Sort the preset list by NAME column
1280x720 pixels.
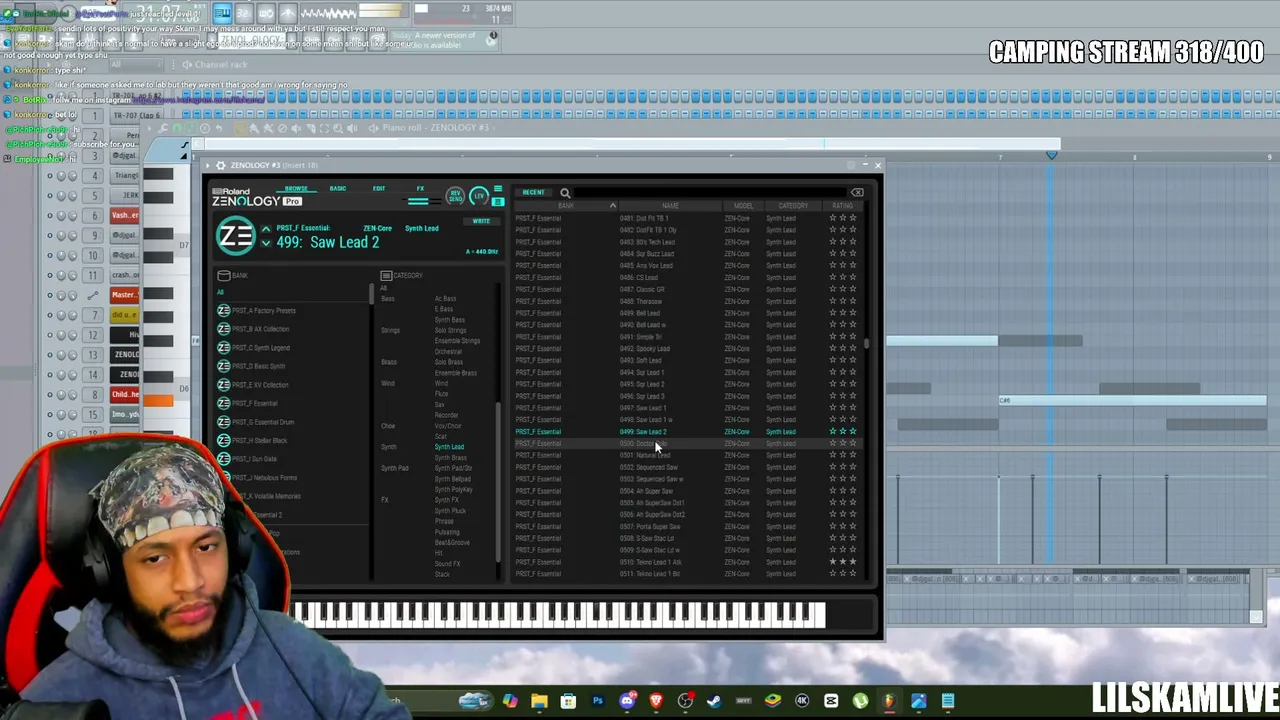(x=670, y=206)
